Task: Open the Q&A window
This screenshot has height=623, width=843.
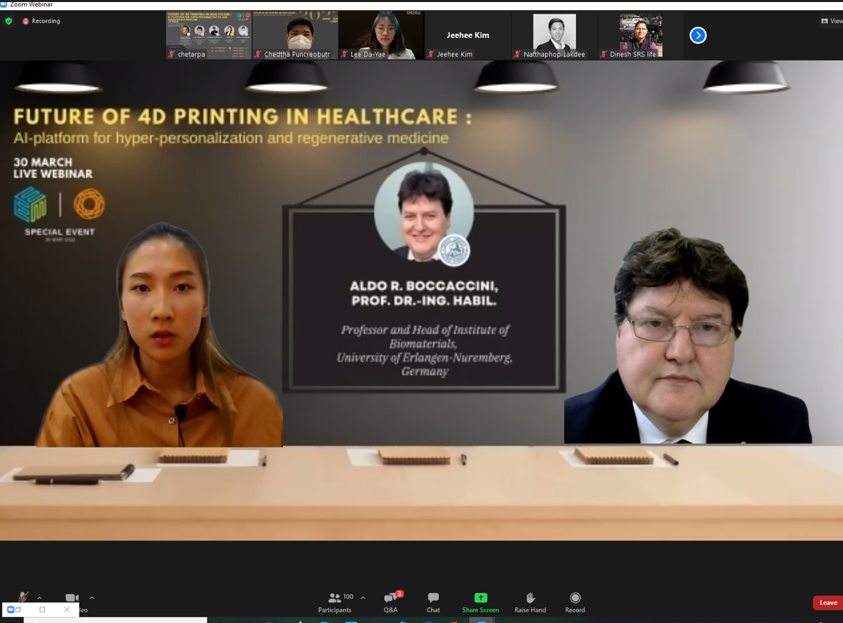Action: 390,602
